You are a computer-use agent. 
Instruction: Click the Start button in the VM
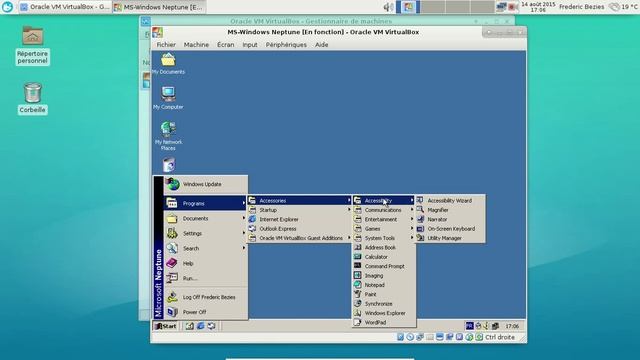pyautogui.click(x=166, y=326)
